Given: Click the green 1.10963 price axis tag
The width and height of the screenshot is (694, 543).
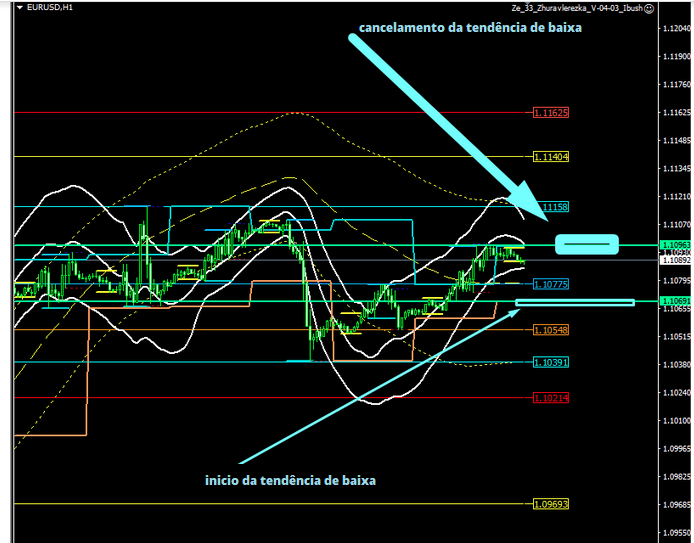Looking at the screenshot, I should [x=675, y=244].
